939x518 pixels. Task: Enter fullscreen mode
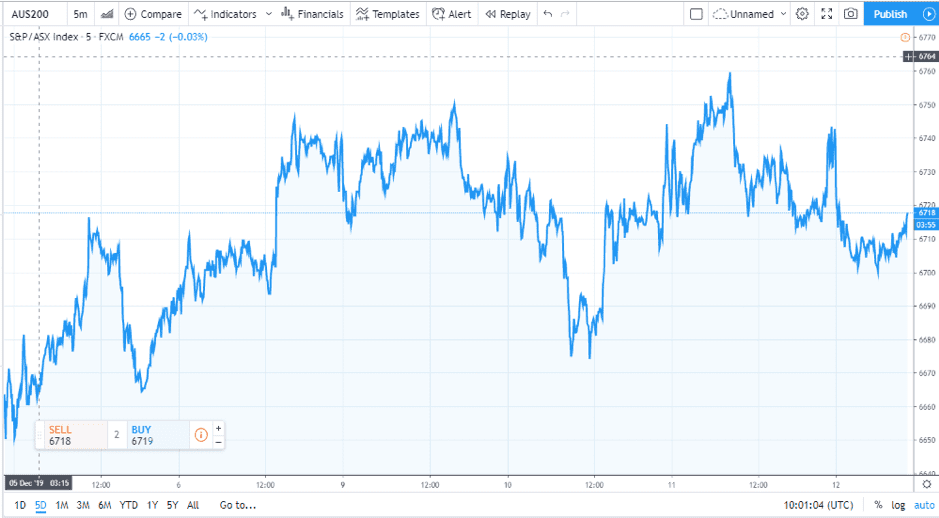[x=826, y=14]
